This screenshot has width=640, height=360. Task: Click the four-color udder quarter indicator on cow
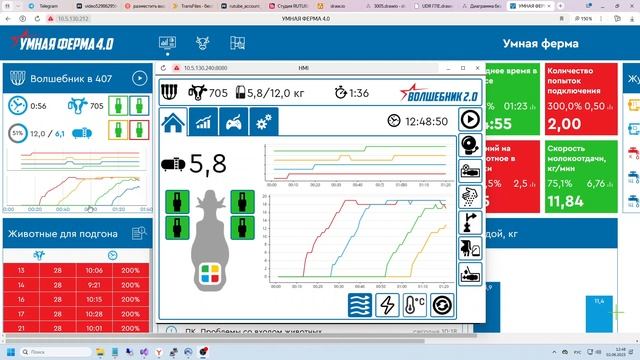[x=210, y=274]
